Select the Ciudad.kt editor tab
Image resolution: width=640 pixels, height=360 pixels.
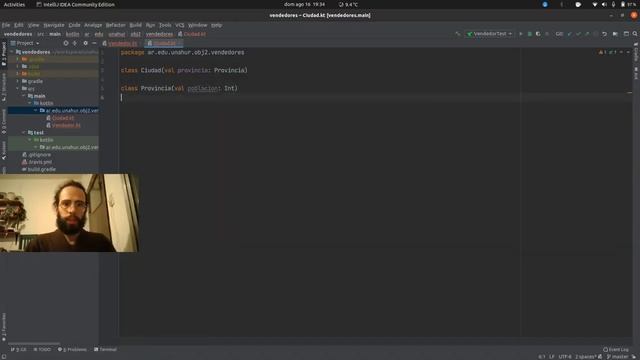pyautogui.click(x=164, y=43)
